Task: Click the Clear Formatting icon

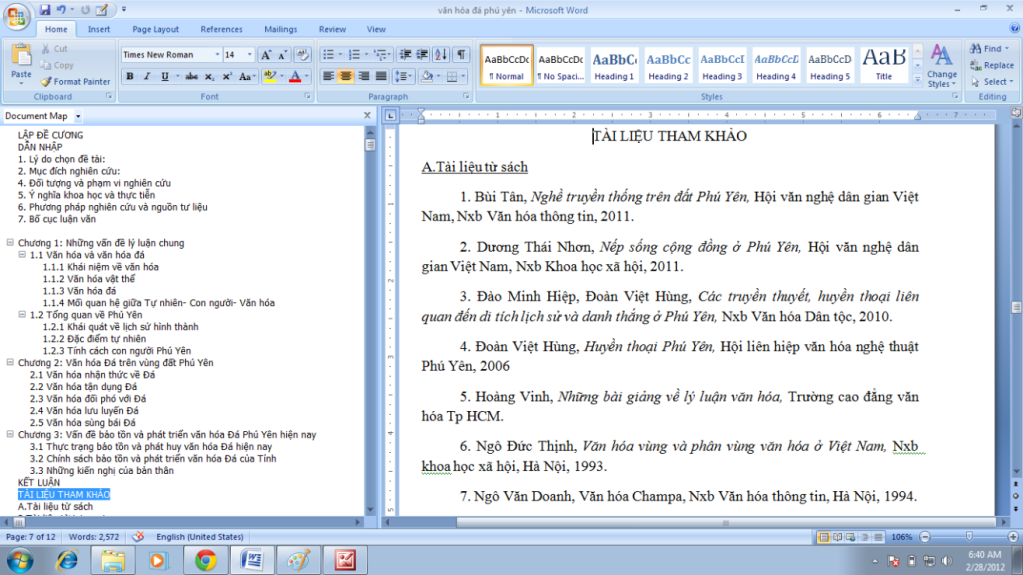Action: (x=303, y=55)
